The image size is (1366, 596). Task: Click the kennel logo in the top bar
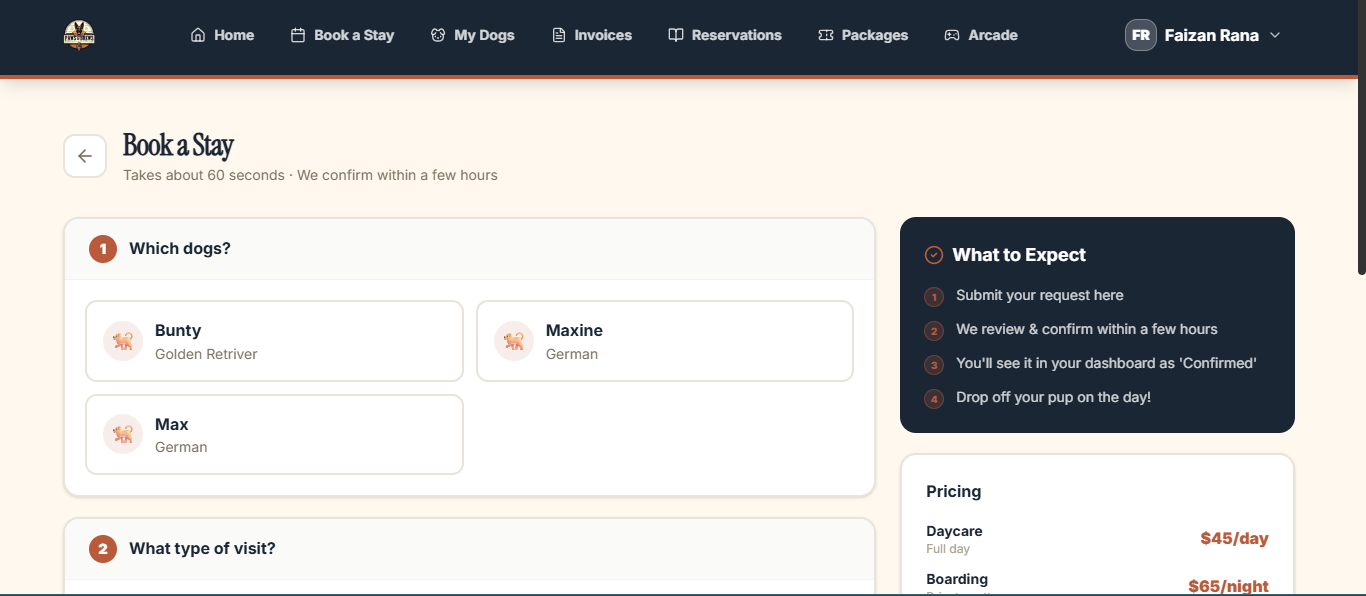point(78,34)
